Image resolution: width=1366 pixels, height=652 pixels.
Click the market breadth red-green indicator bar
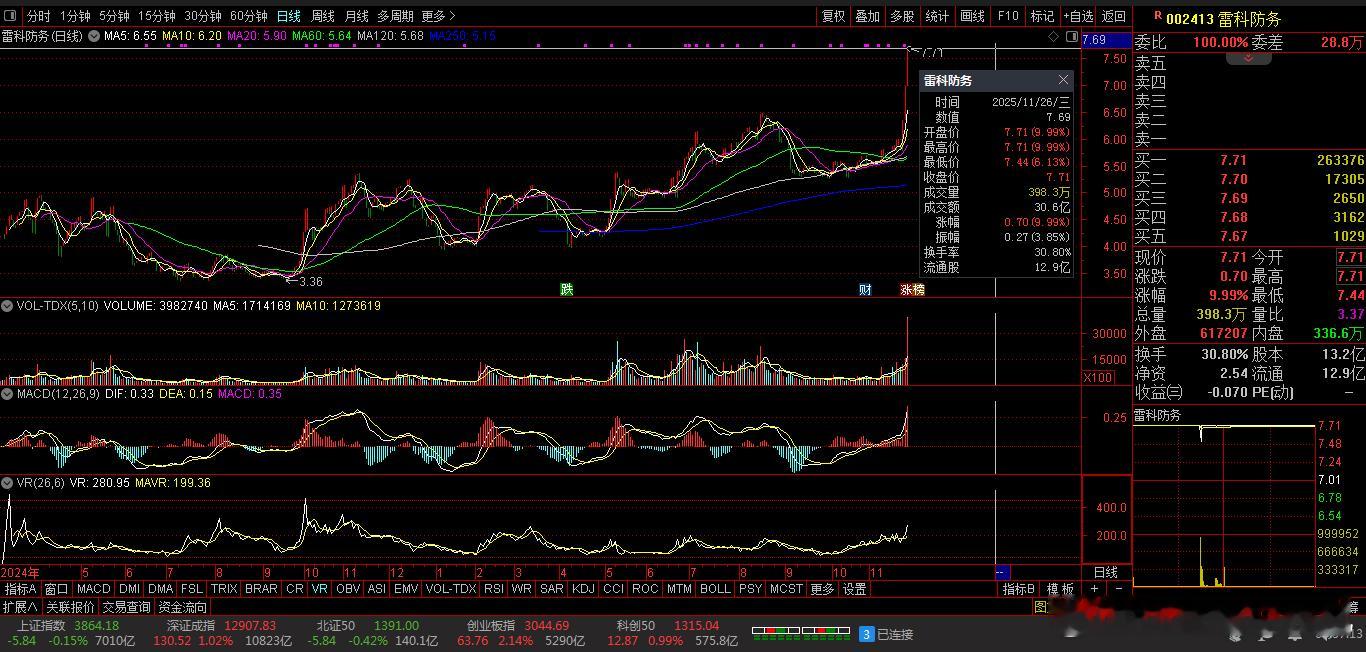802,632
